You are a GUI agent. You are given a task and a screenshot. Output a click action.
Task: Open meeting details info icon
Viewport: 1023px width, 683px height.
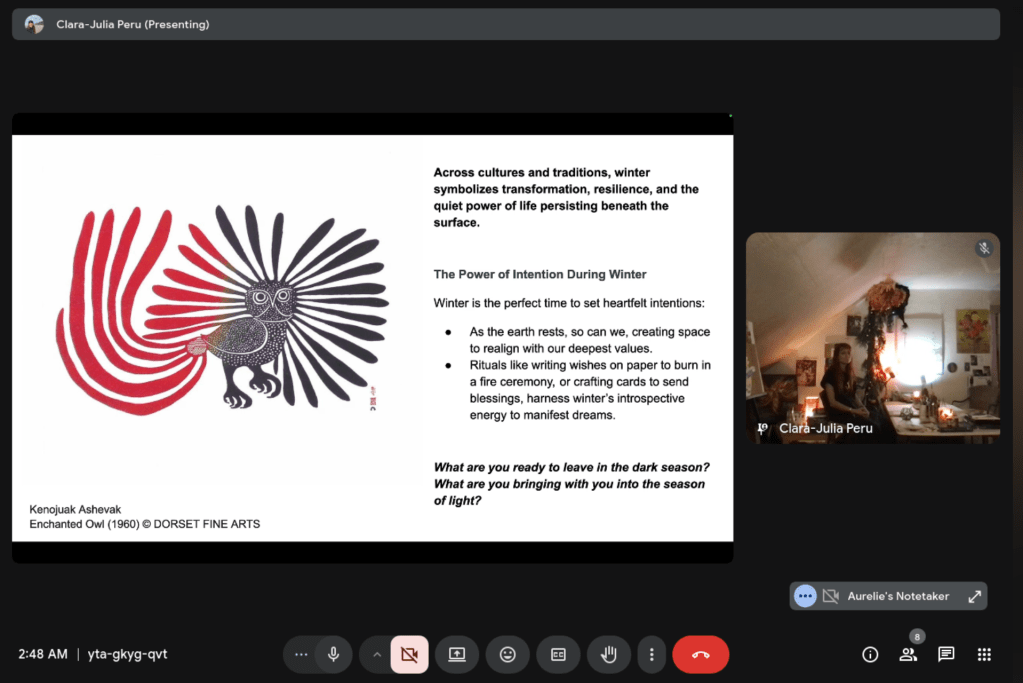870,654
